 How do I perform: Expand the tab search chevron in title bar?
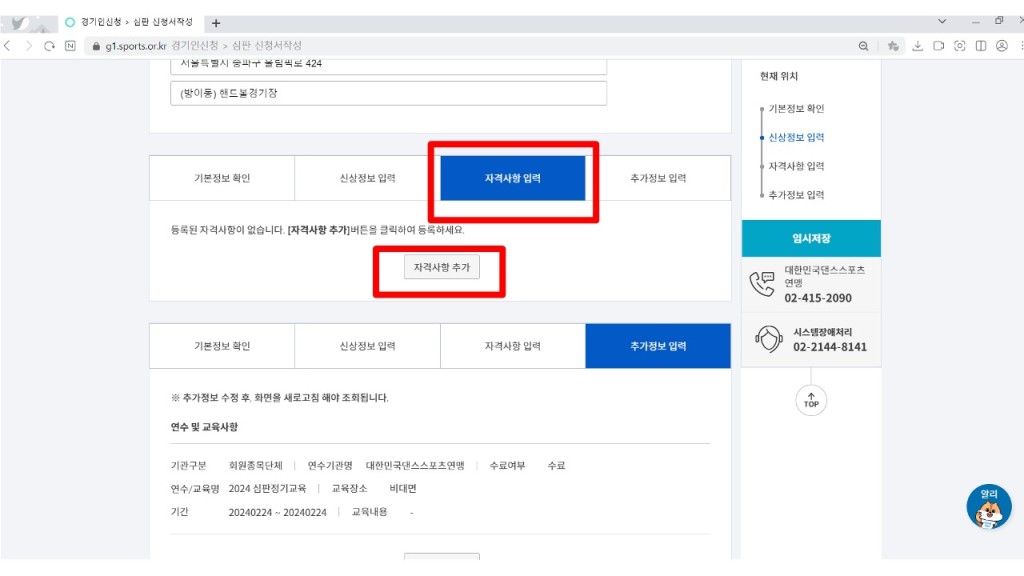942,21
